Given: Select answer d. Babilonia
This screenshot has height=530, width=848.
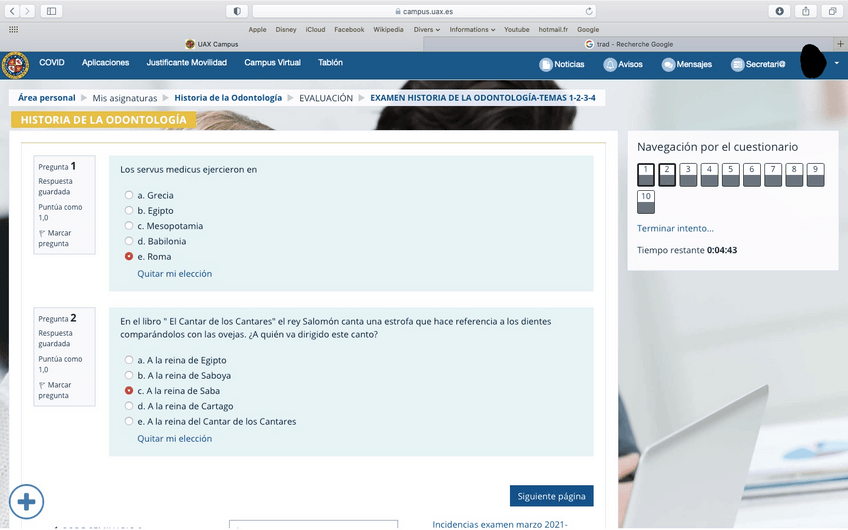Looking at the screenshot, I should click(129, 241).
